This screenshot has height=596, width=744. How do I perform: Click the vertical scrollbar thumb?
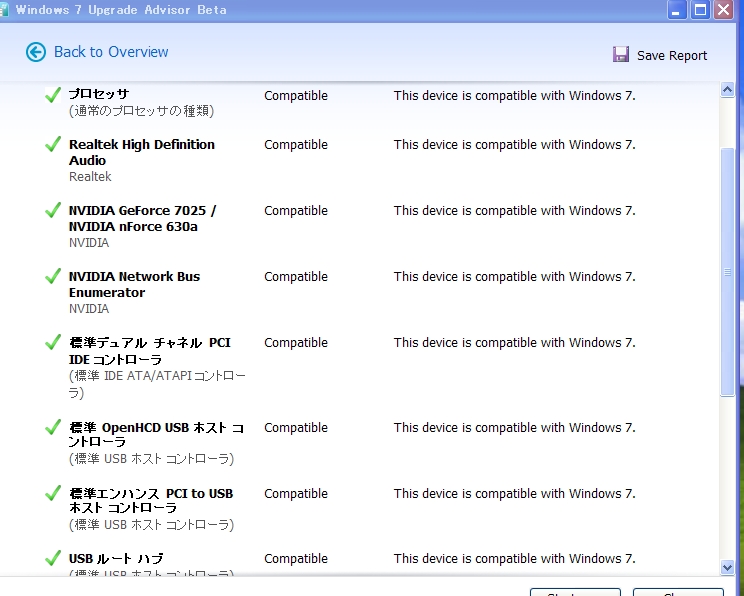pos(727,271)
